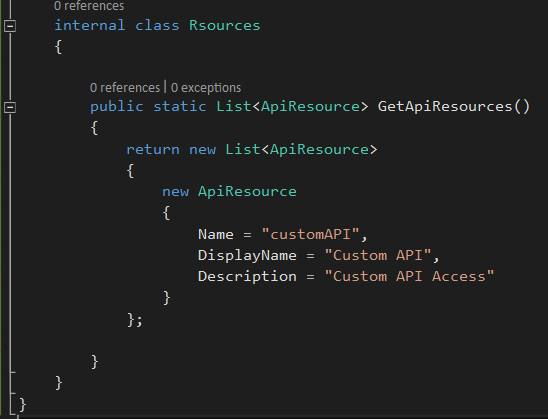Collapse the Rsources class block
This screenshot has height=419, width=548.
tap(10, 26)
